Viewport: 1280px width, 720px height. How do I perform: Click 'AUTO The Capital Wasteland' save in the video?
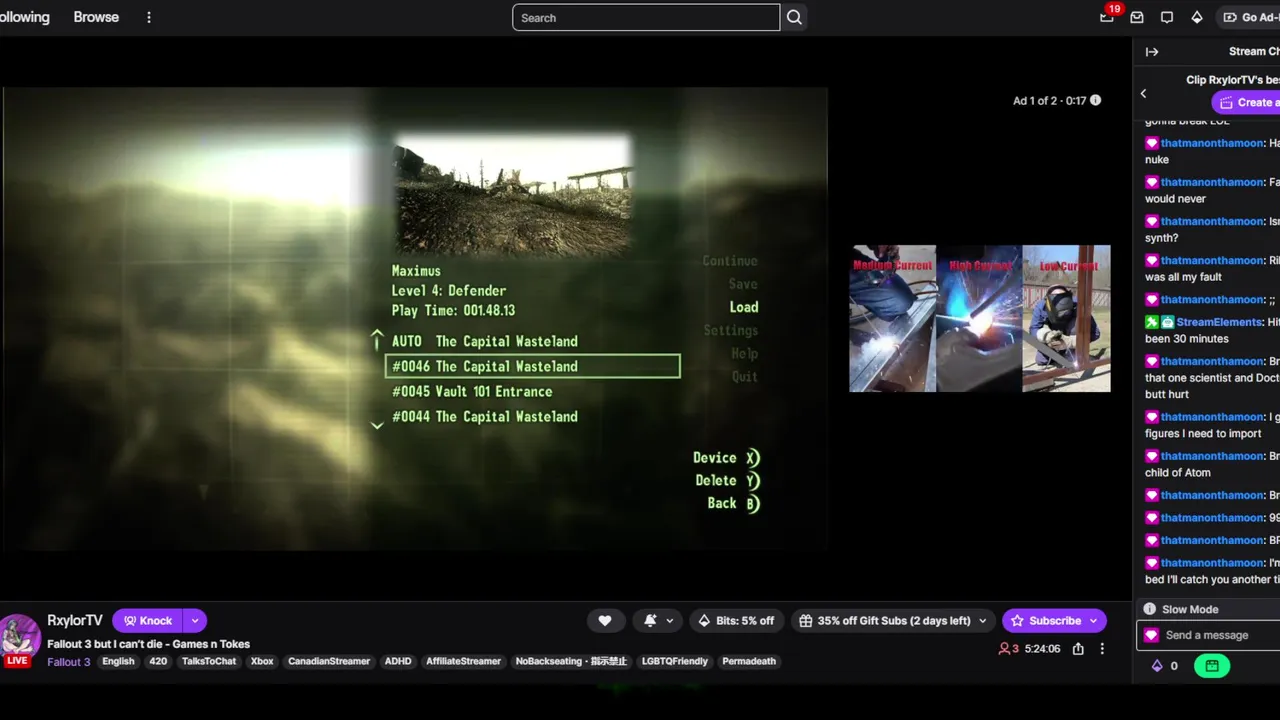point(485,341)
